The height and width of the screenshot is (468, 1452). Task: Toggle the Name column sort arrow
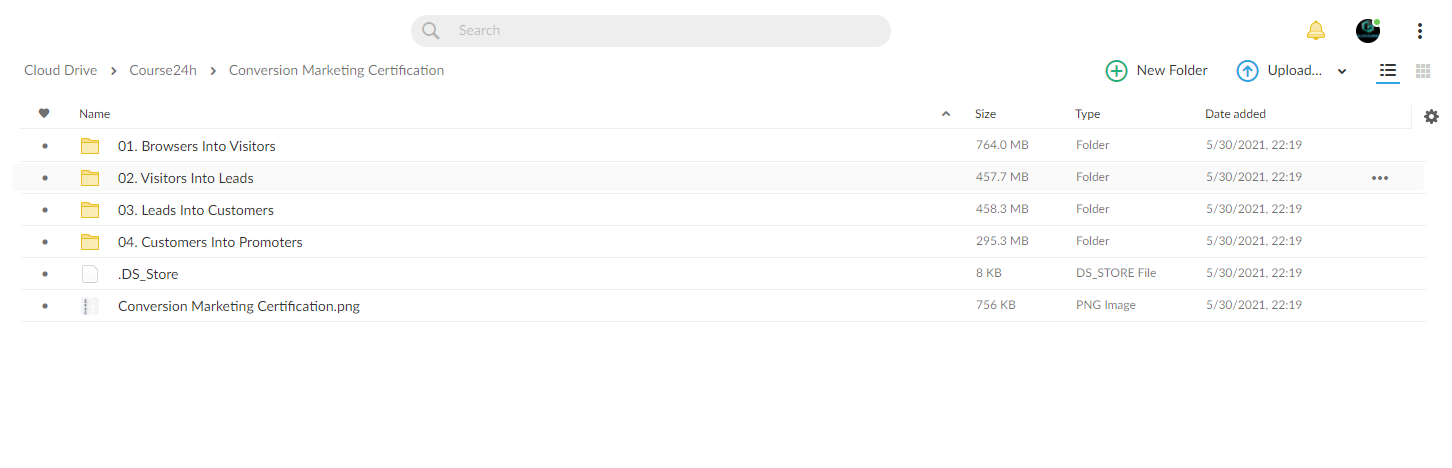946,114
